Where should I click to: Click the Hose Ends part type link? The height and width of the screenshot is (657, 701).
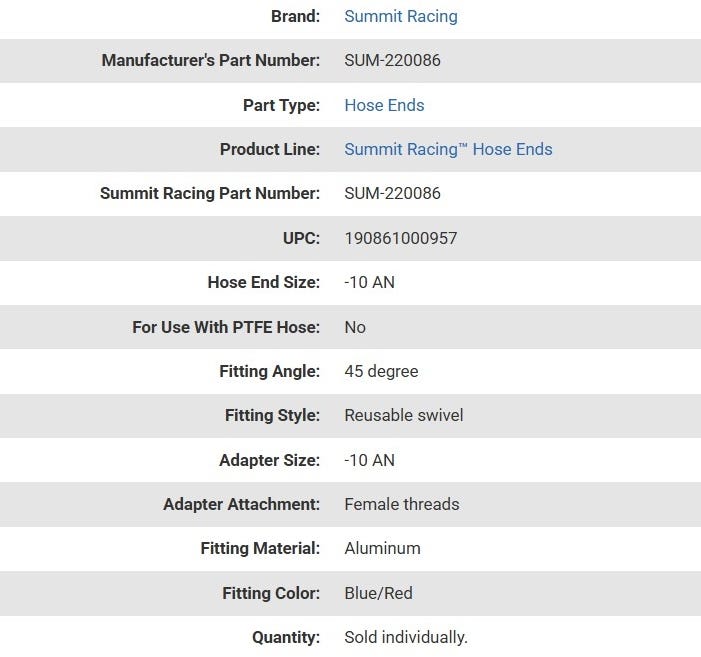384,105
